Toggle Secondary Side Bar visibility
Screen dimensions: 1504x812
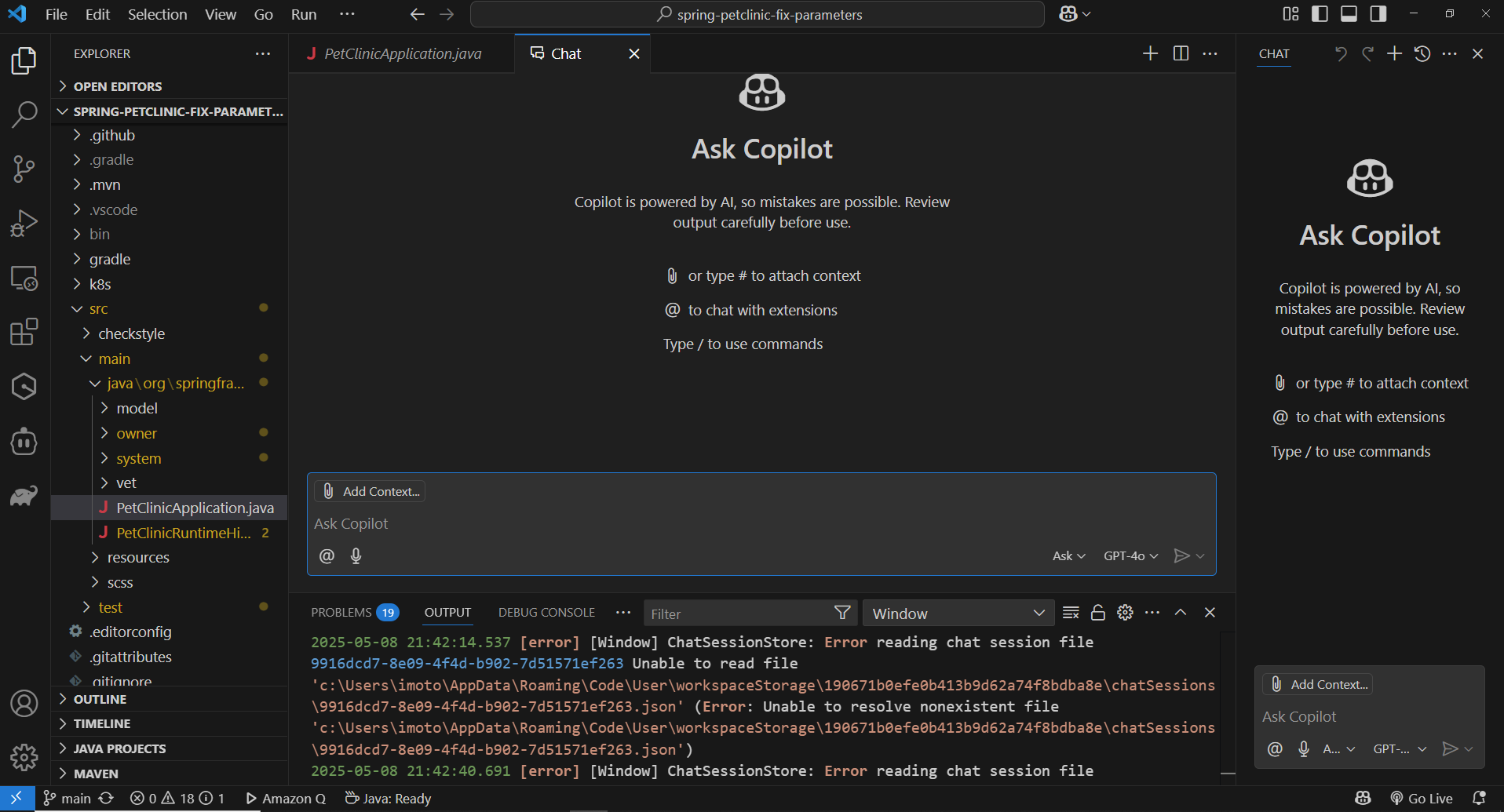(x=1378, y=14)
